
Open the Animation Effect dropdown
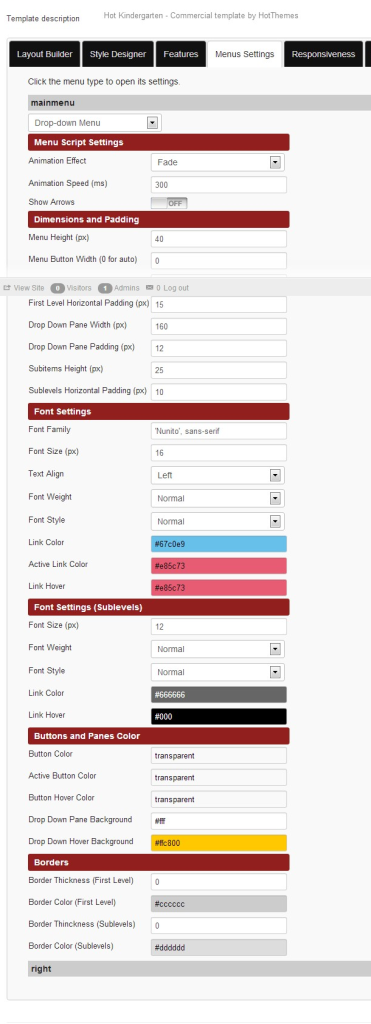[218, 162]
